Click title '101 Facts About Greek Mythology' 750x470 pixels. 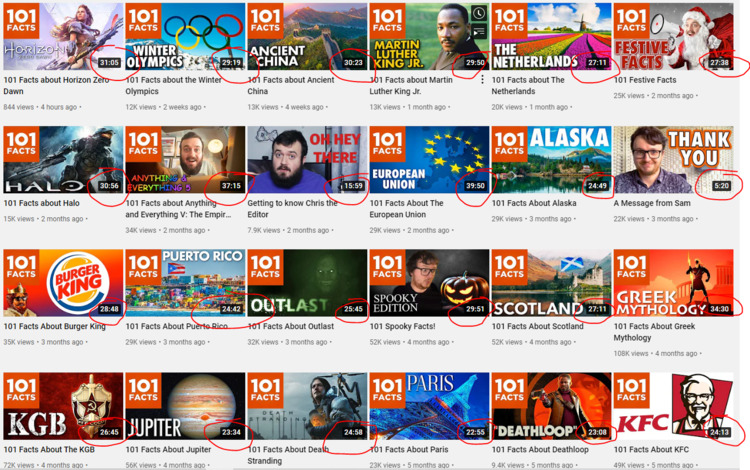point(654,332)
